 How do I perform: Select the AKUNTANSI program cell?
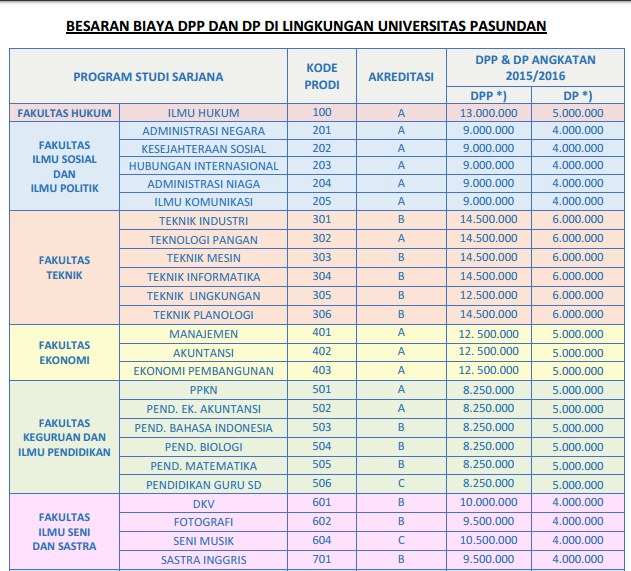coord(203,353)
